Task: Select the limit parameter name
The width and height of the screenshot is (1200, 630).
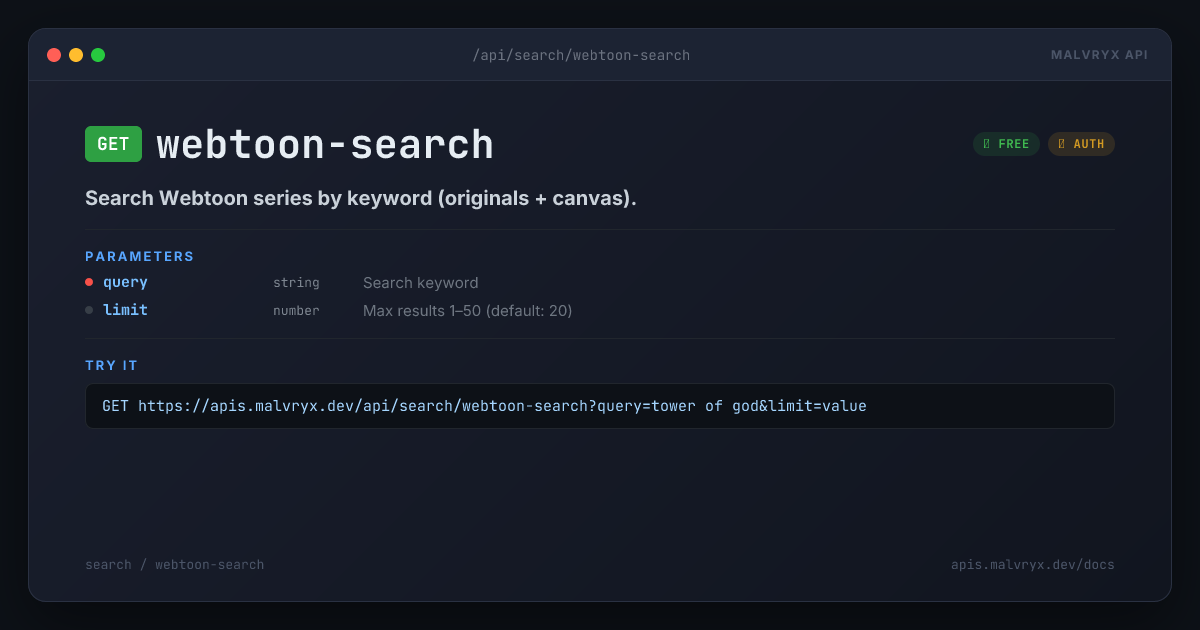Action: click(x=125, y=311)
